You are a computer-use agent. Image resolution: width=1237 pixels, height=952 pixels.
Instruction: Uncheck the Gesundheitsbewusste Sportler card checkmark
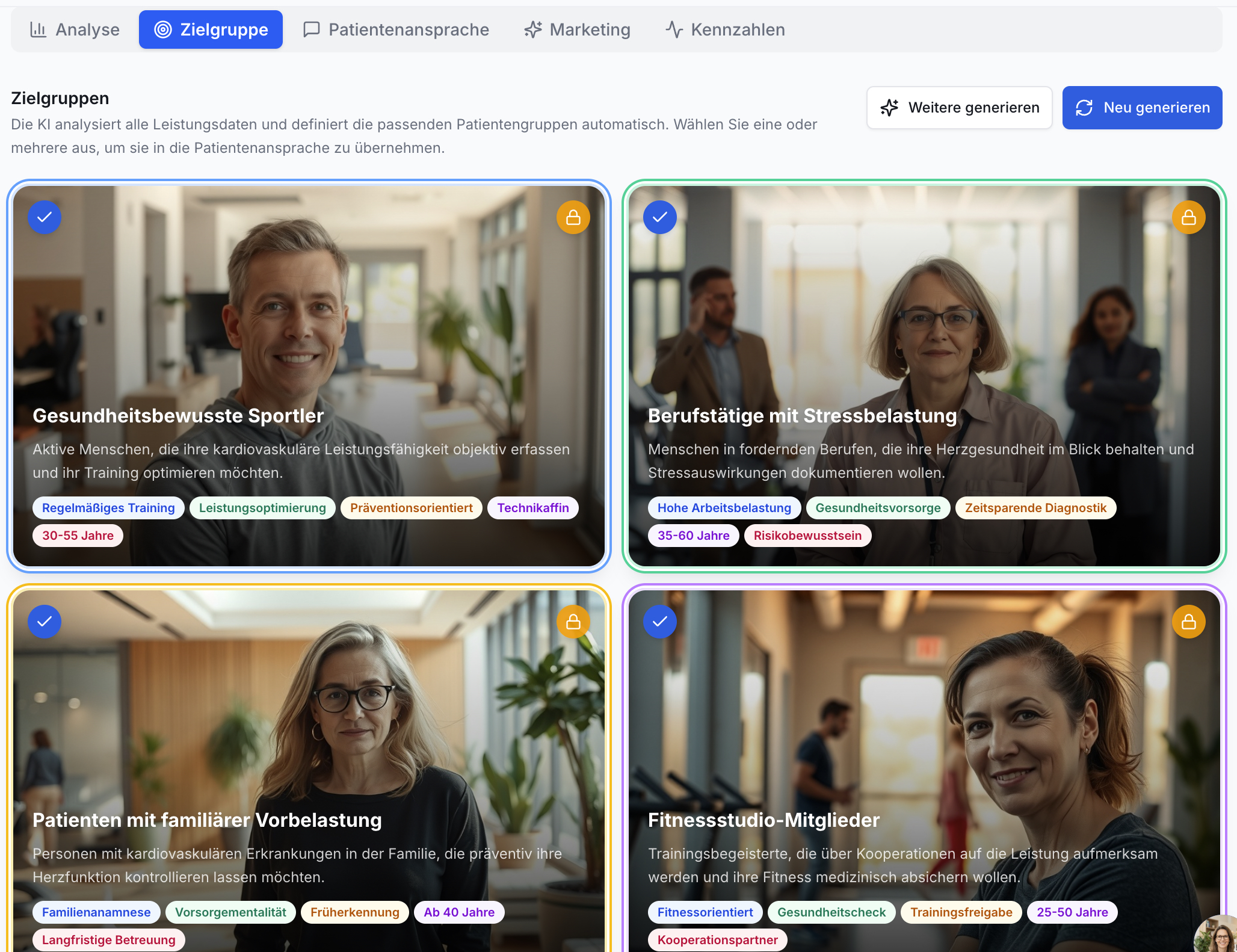45,217
